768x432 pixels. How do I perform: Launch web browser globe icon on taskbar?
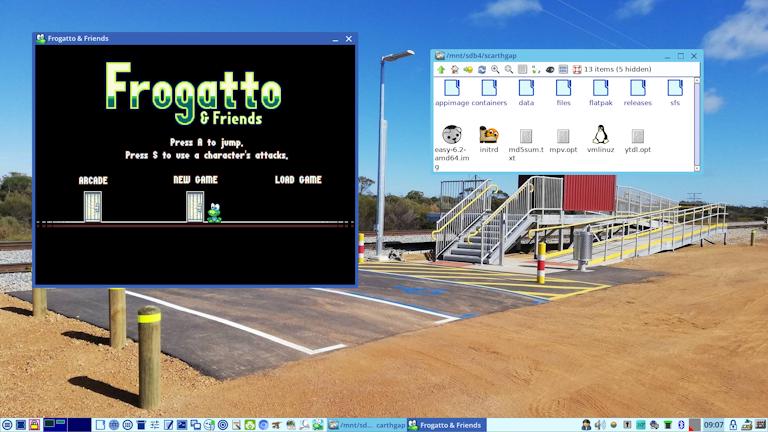(114, 425)
